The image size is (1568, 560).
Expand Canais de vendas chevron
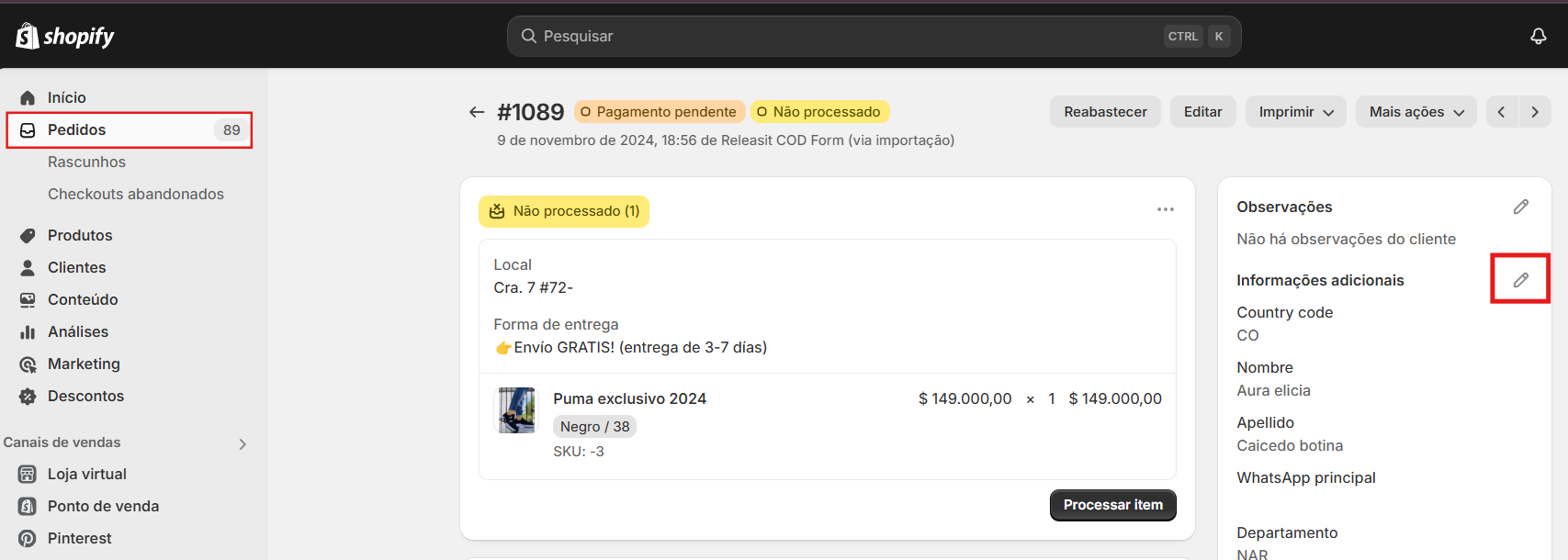(x=243, y=443)
